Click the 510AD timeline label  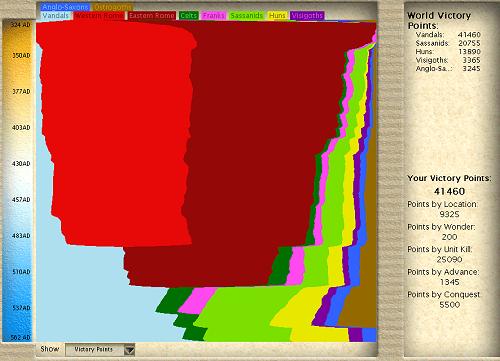pyautogui.click(x=21, y=272)
